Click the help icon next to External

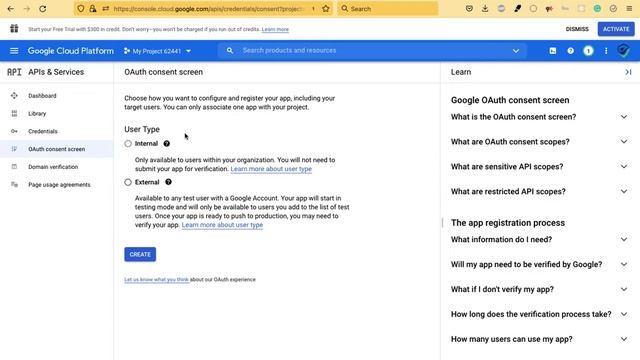pyautogui.click(x=168, y=182)
